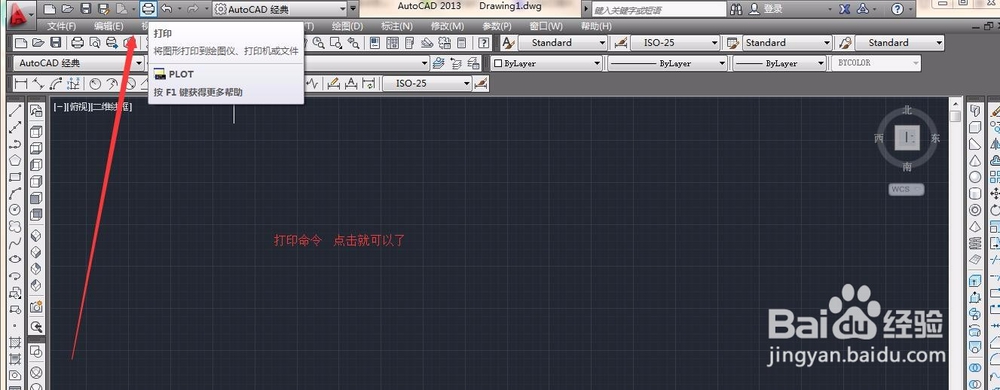Click Save icon in quick access toolbar
This screenshot has height=390, width=1000.
[x=85, y=9]
